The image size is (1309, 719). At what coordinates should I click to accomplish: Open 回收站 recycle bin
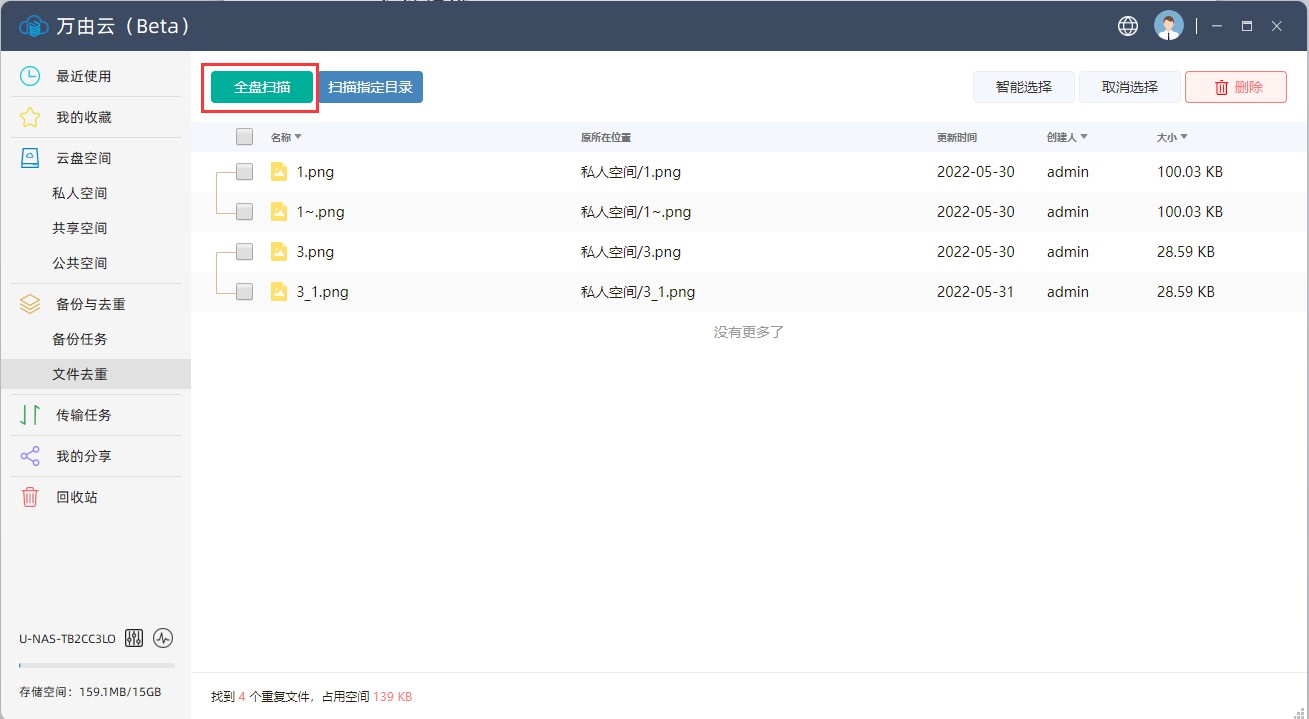click(x=76, y=497)
